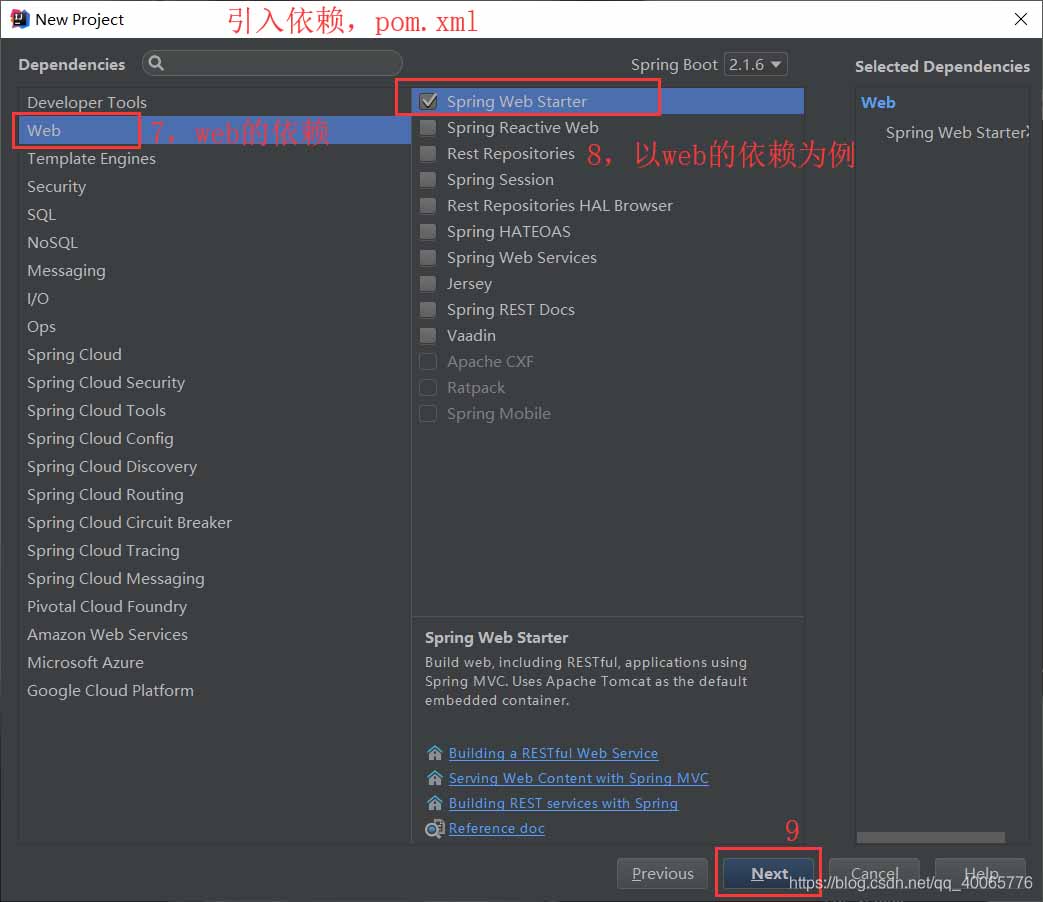Open the Messaging category
The image size is (1043, 902).
pyautogui.click(x=214, y=270)
